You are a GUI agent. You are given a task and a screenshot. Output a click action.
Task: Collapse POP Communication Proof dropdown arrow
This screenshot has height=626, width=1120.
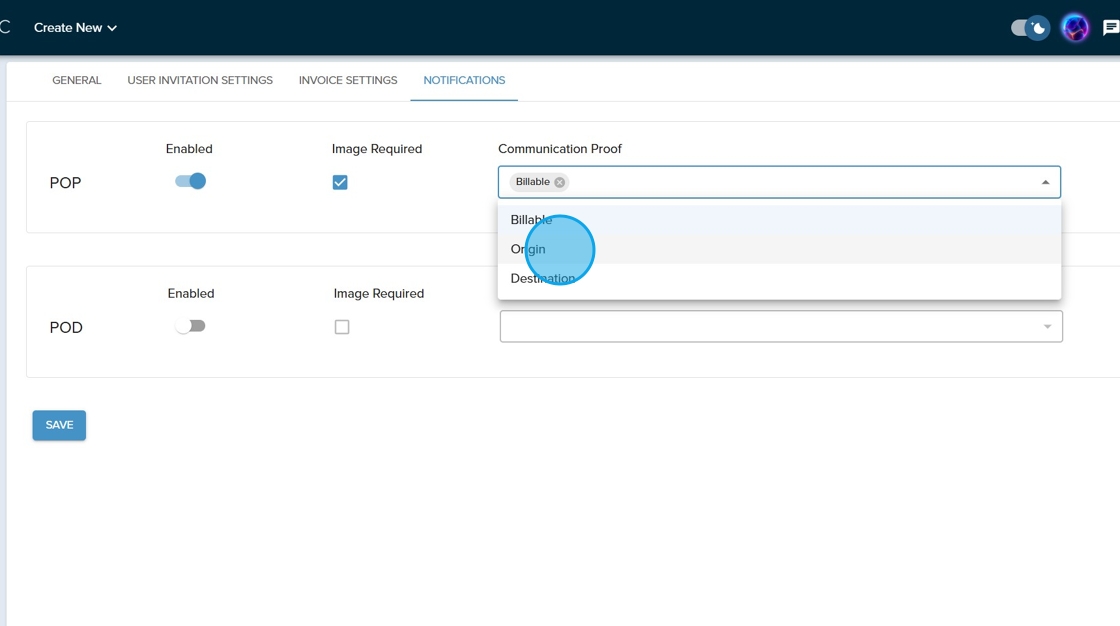click(x=1045, y=182)
